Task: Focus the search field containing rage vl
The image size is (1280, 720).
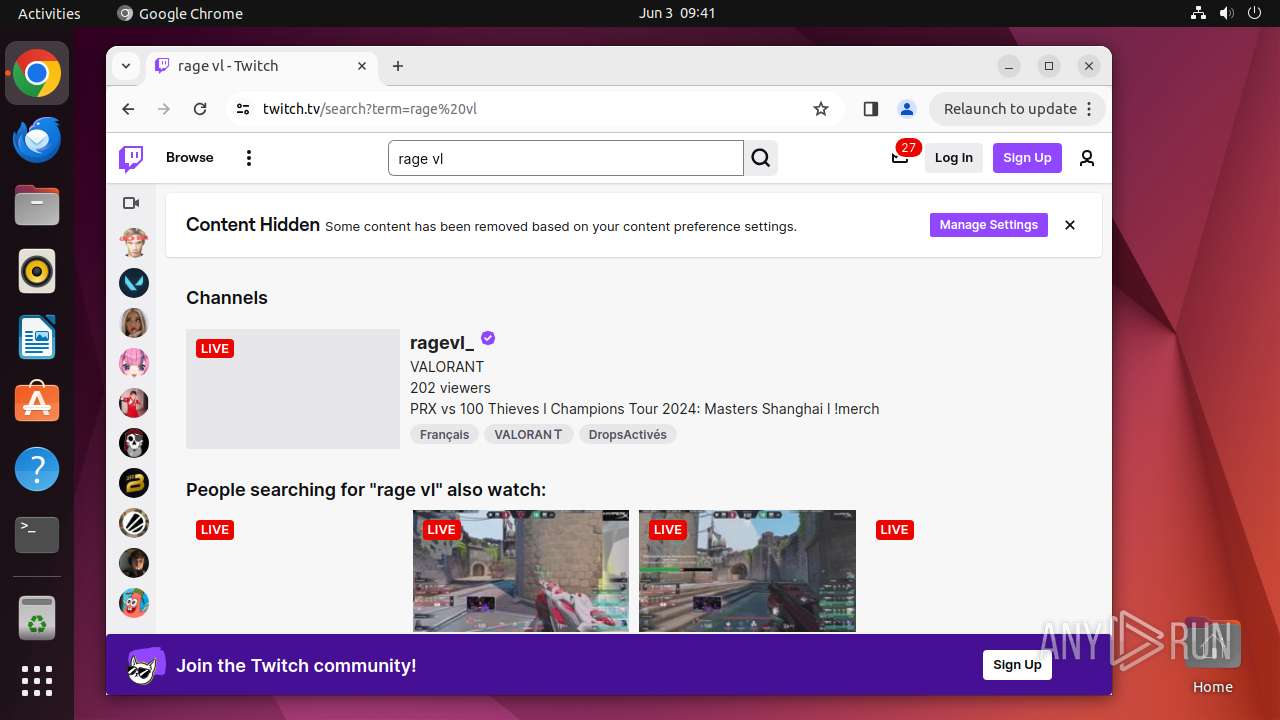Action: pyautogui.click(x=565, y=158)
